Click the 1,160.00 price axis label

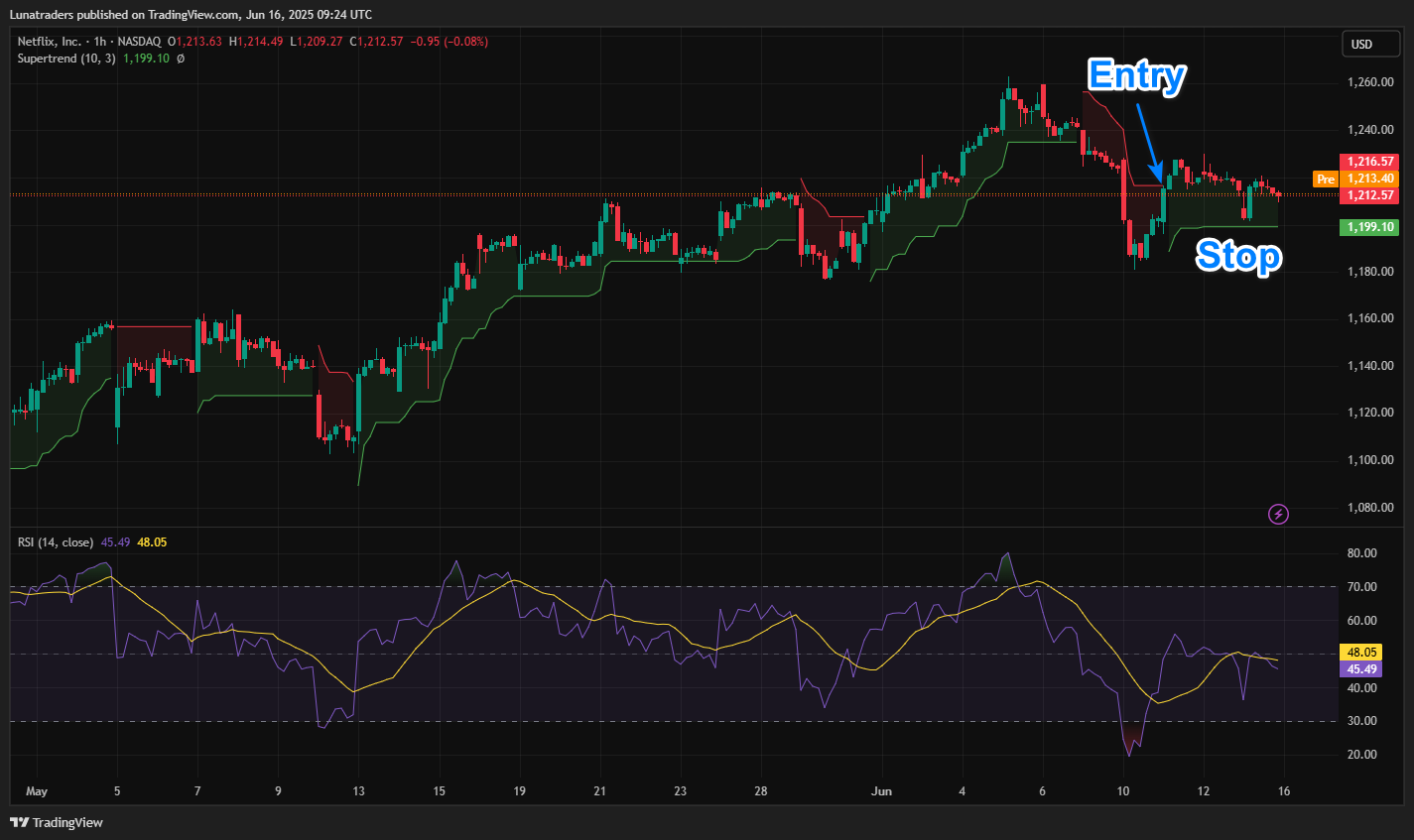coord(1370,318)
